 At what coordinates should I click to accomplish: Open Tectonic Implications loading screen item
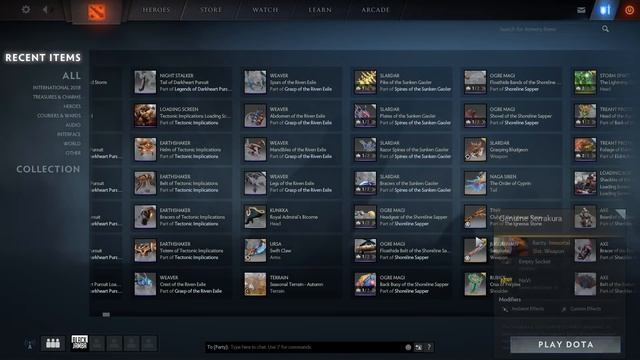point(181,116)
